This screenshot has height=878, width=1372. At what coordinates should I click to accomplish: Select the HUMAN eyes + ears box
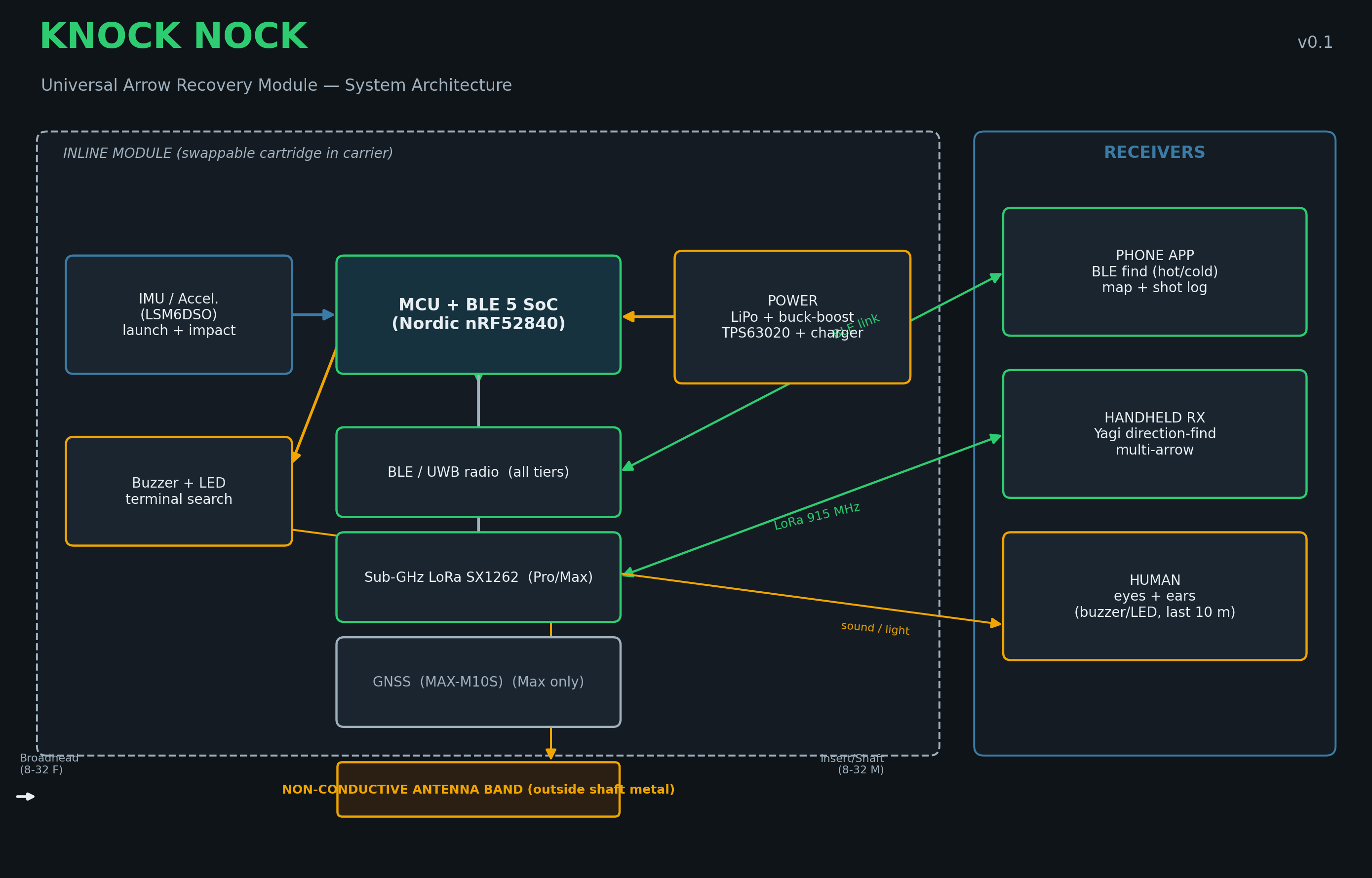pyautogui.click(x=1155, y=596)
